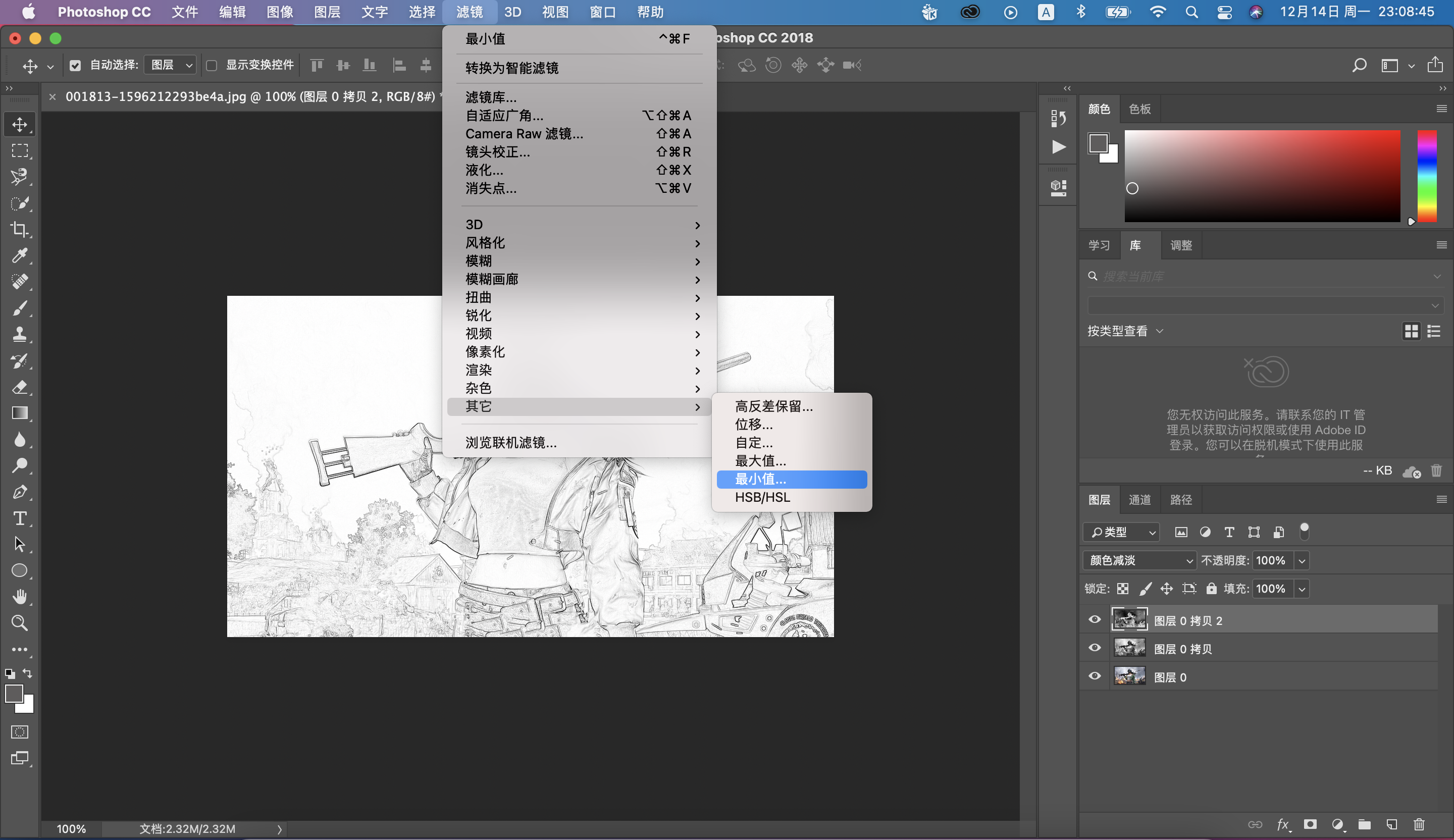Select the History Brush tool
Screen dimensions: 1454x840
point(20,360)
